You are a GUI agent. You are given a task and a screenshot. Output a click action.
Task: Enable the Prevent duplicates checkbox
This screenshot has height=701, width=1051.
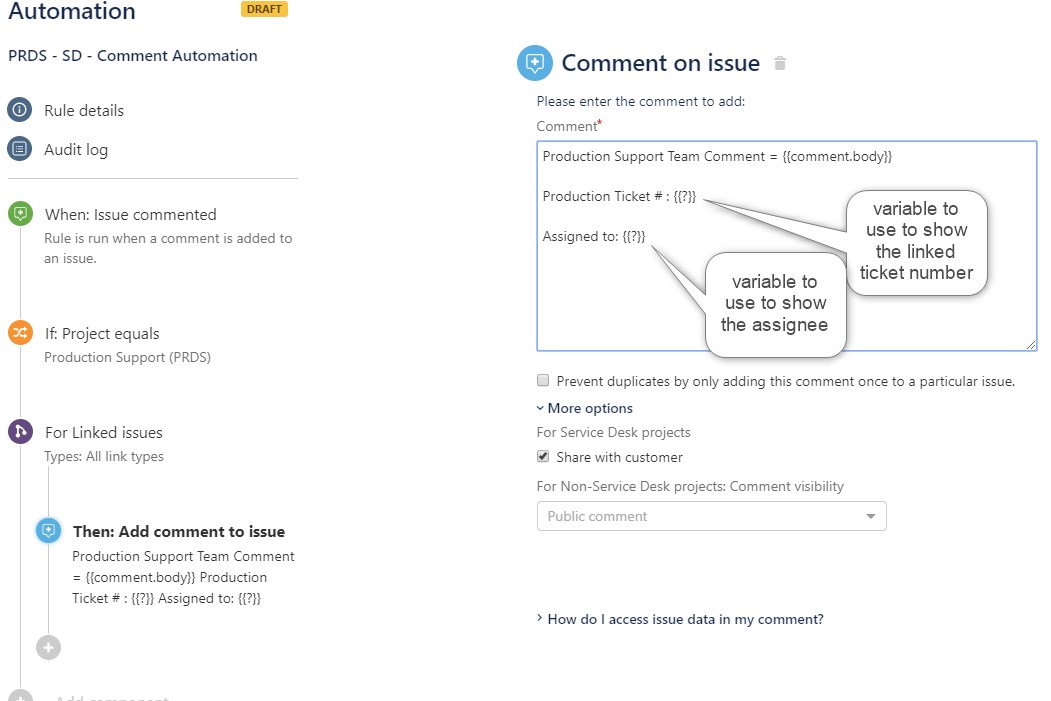pyautogui.click(x=543, y=380)
